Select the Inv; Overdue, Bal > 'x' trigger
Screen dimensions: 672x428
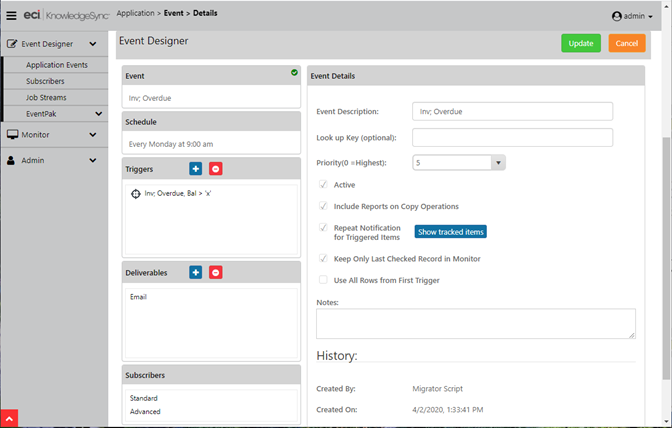tap(178, 194)
